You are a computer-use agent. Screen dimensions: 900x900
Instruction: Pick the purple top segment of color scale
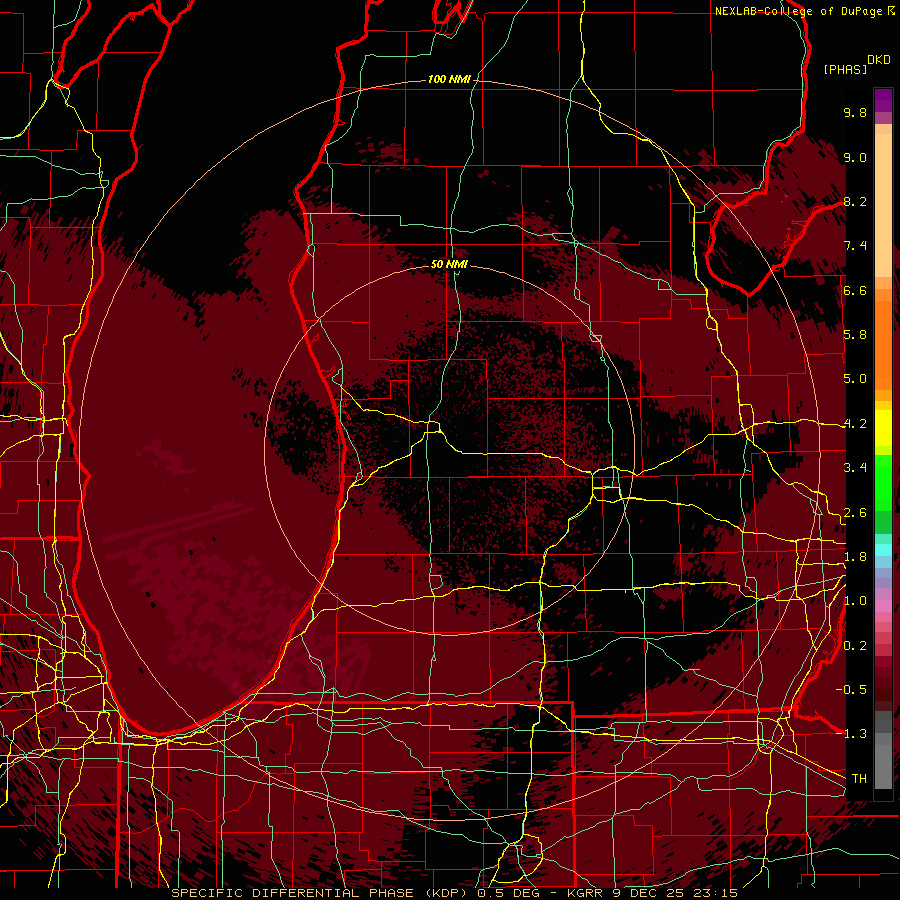(x=883, y=100)
